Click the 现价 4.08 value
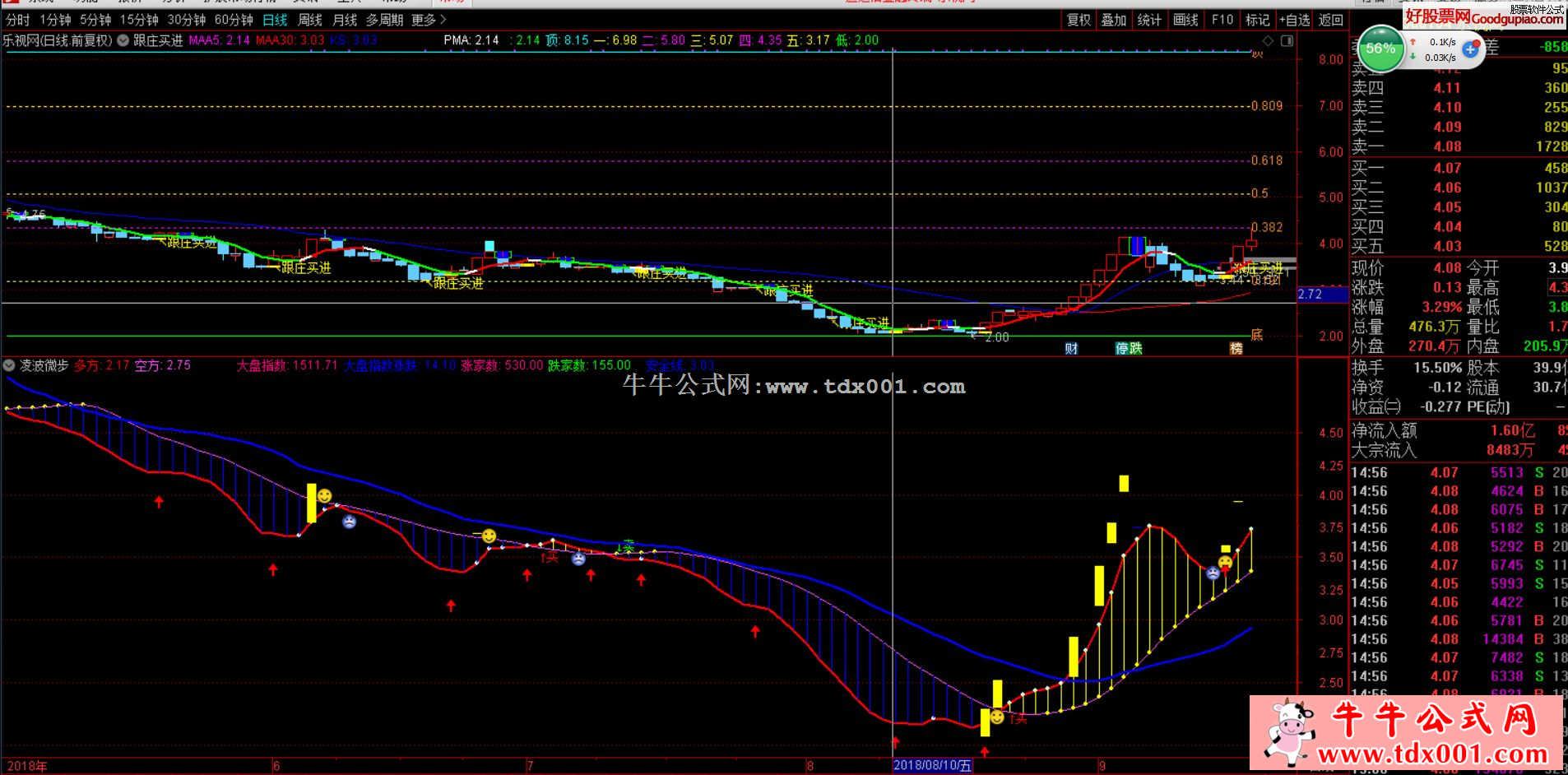1568x775 pixels. [1447, 267]
